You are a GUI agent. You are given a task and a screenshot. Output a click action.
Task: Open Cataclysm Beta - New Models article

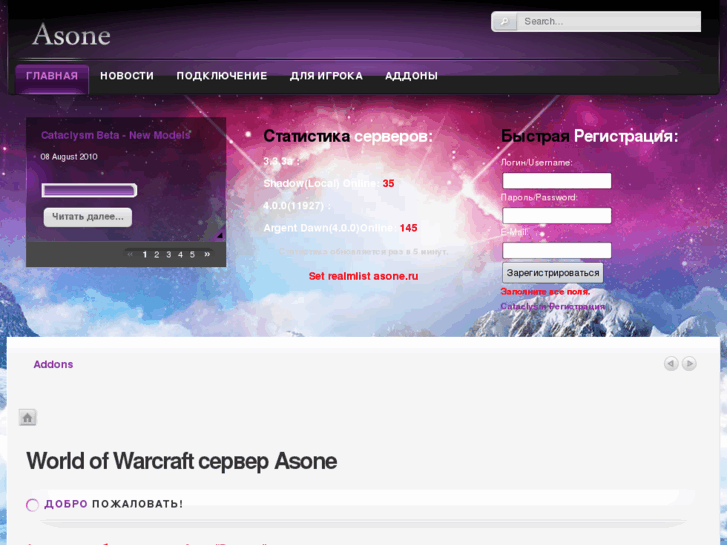pyautogui.click(x=115, y=135)
